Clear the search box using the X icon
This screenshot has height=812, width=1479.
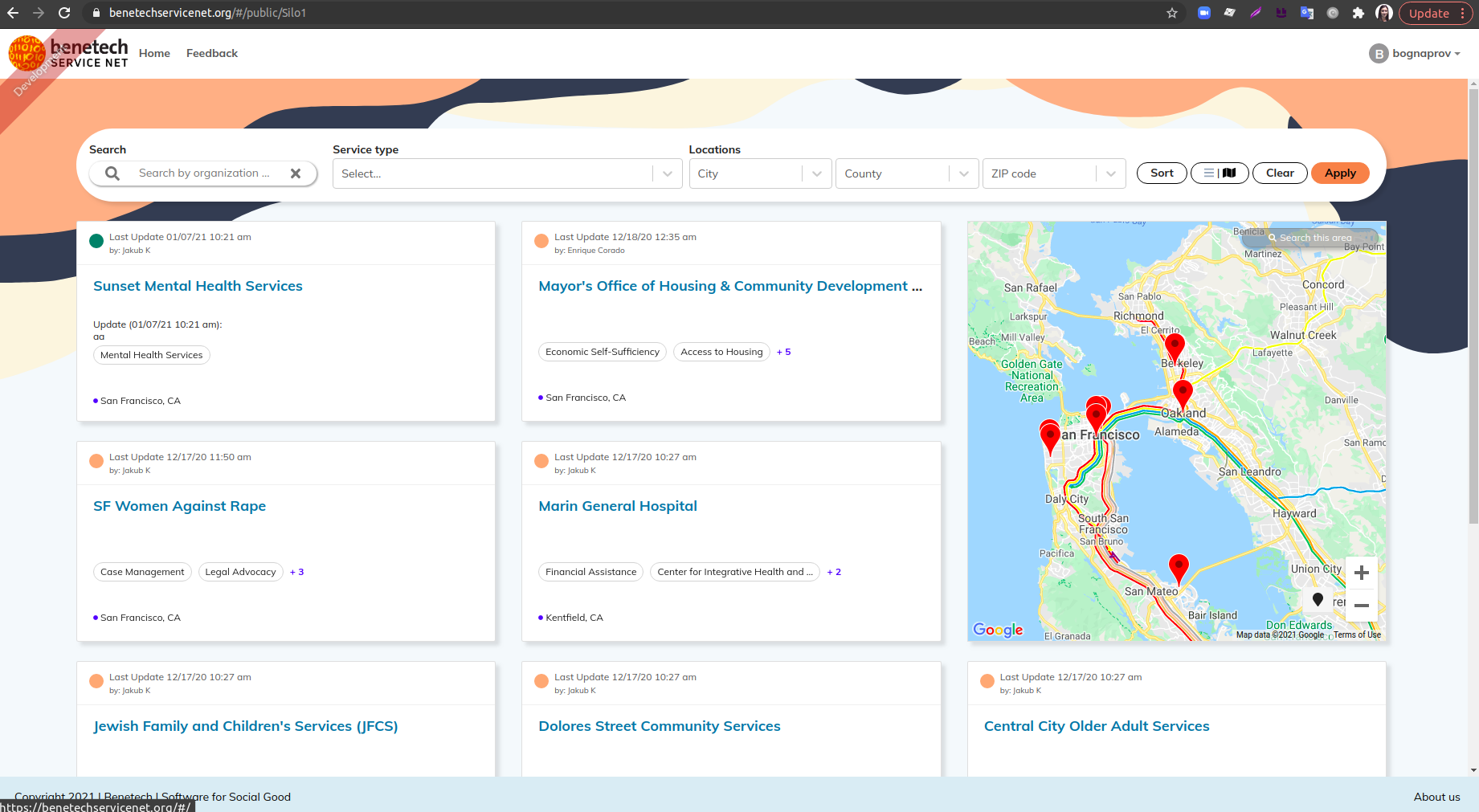click(x=296, y=173)
